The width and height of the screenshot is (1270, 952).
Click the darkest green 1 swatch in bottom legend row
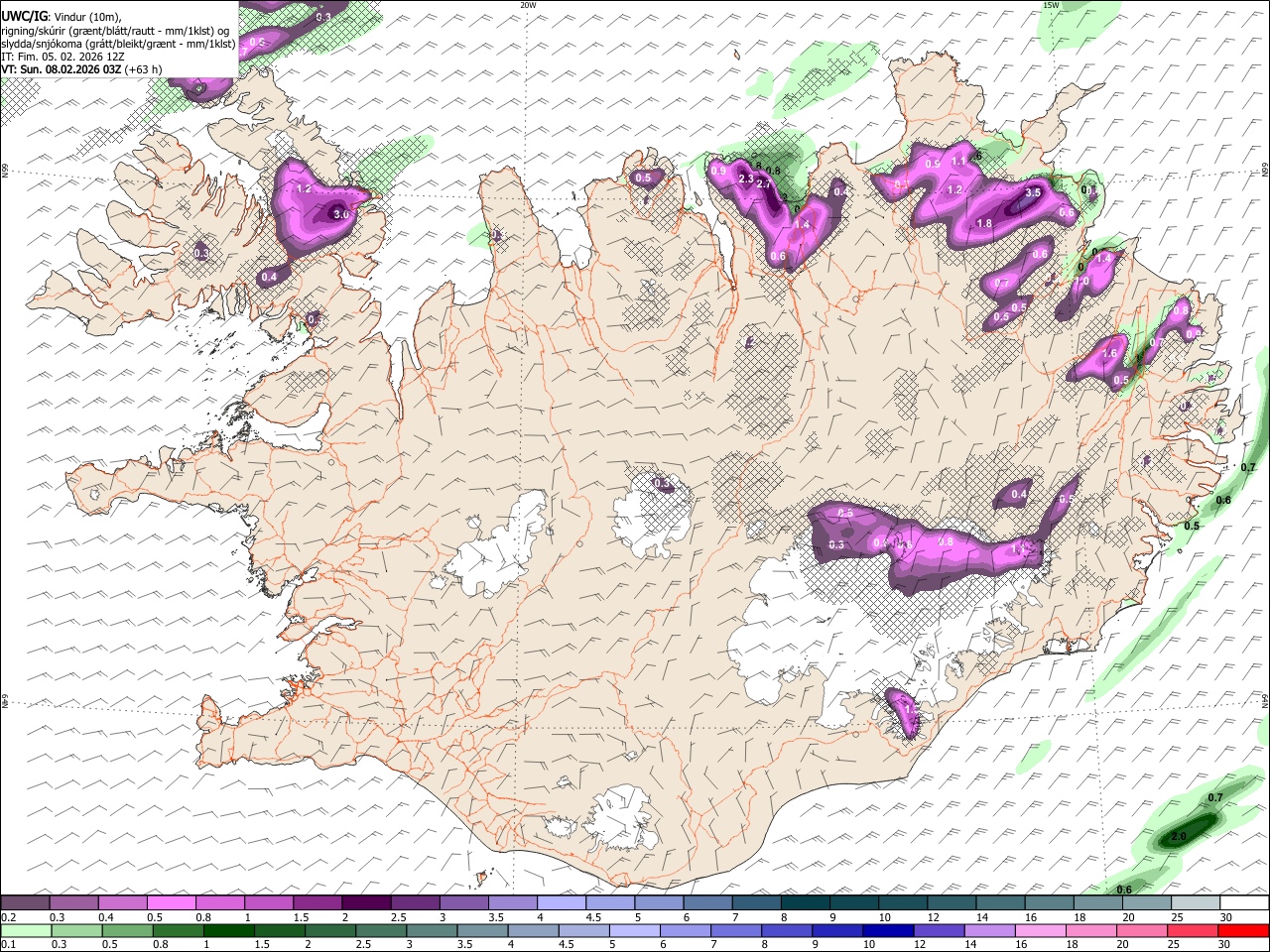(230, 930)
